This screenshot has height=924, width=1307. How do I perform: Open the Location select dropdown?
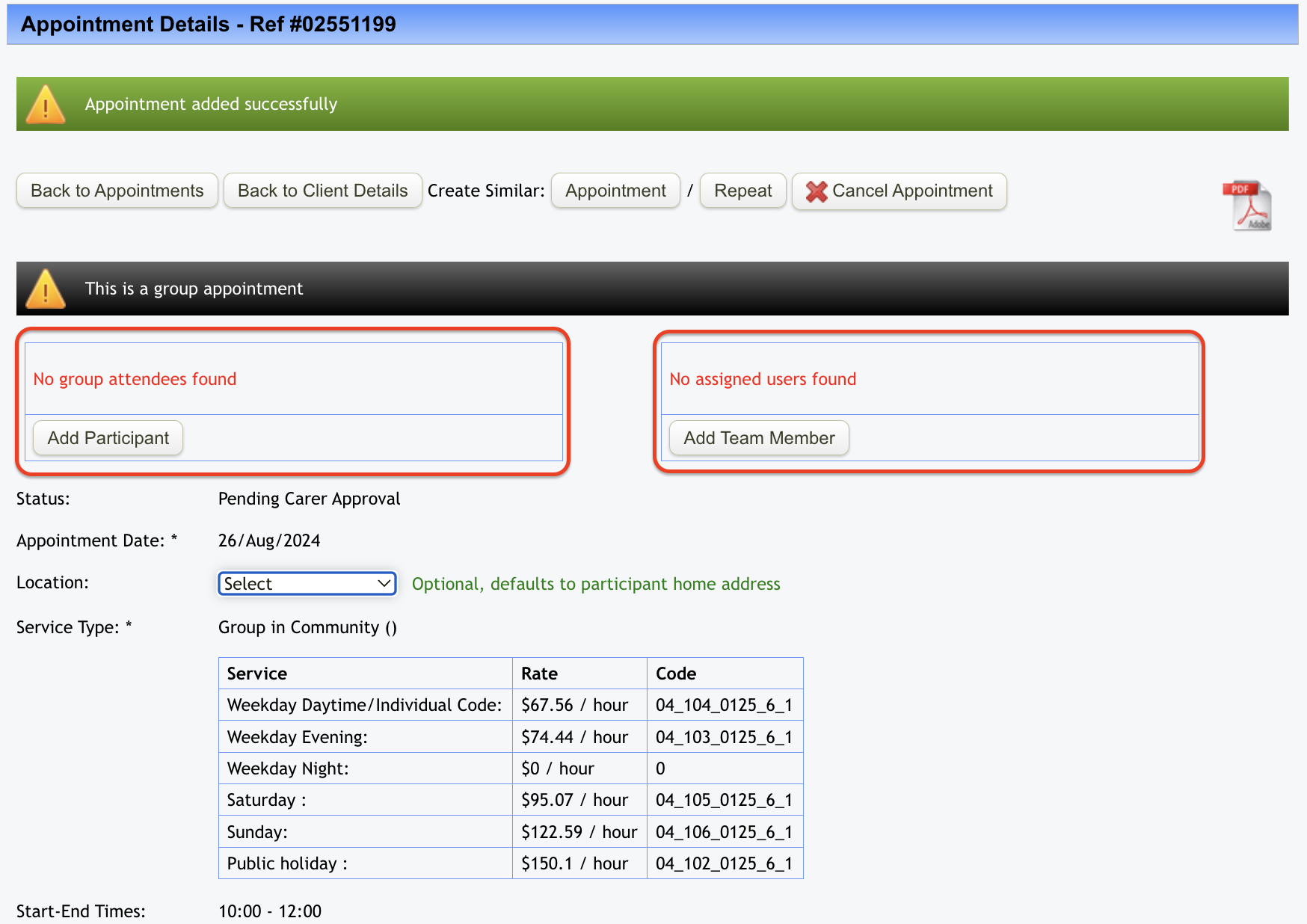click(307, 584)
